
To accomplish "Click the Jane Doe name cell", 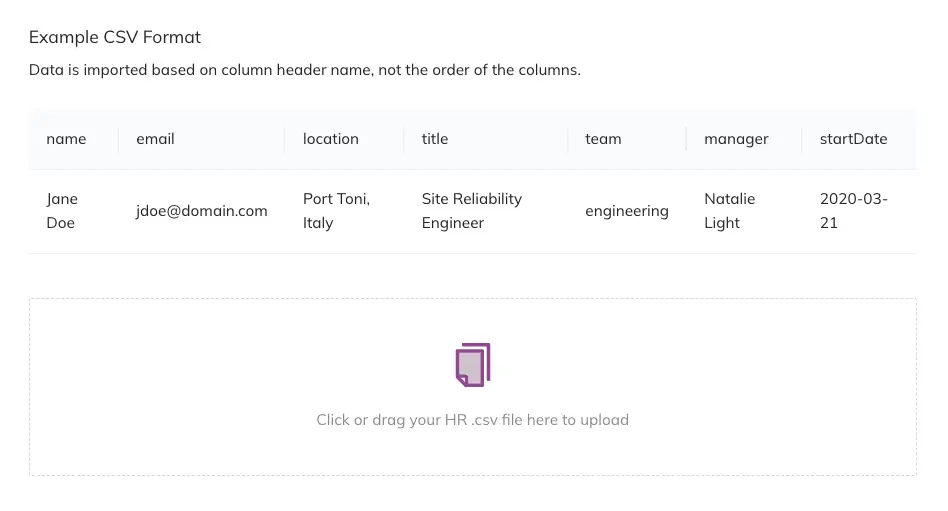I will (62, 211).
